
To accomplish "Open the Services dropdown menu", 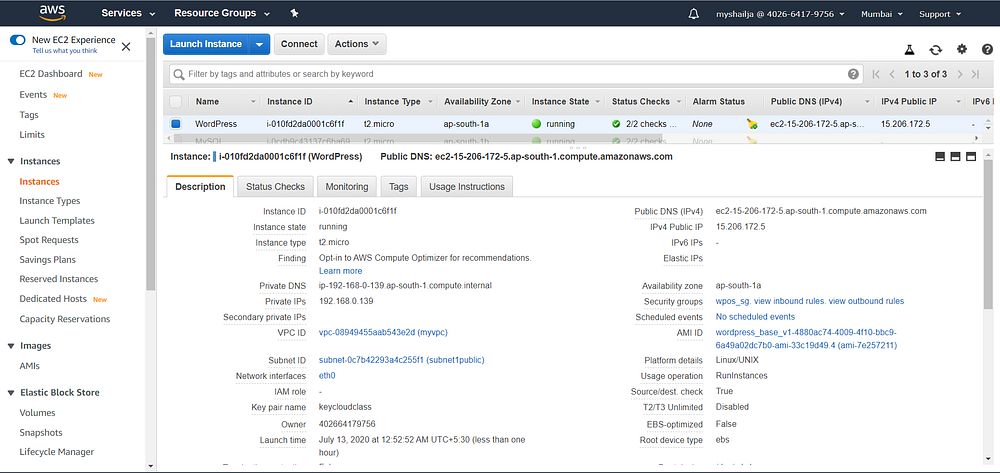I will (x=128, y=13).
